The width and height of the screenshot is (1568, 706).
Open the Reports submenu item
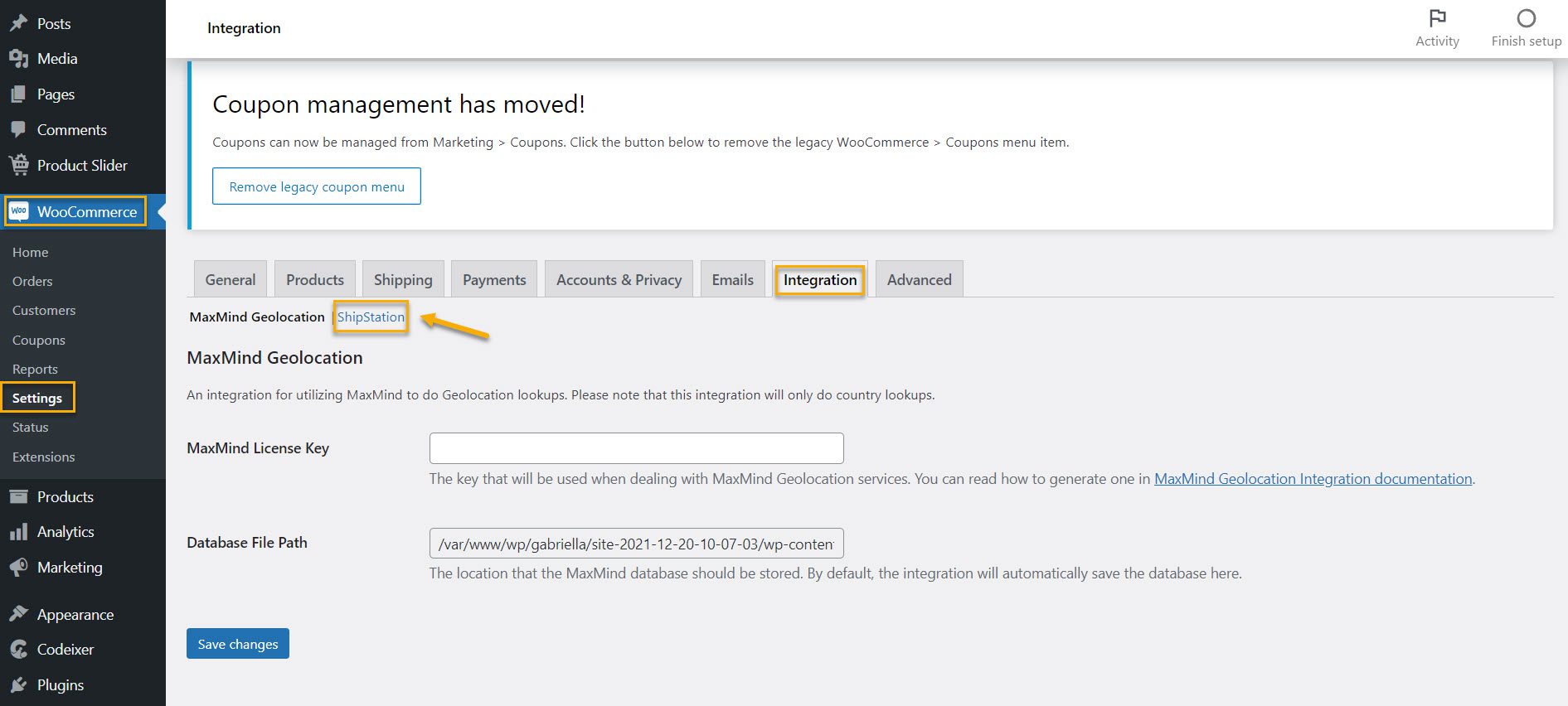[35, 370]
